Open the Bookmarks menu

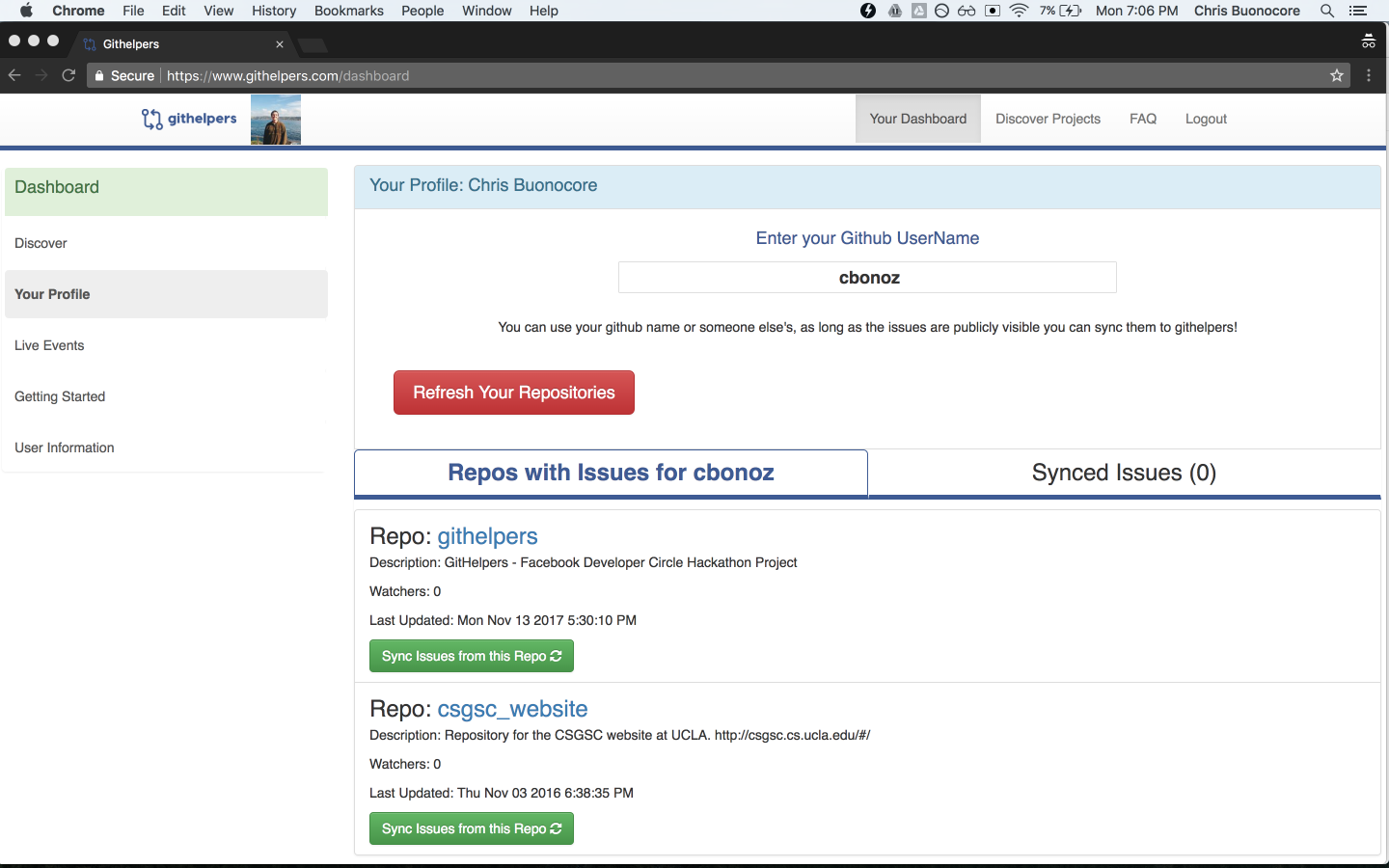pos(349,11)
